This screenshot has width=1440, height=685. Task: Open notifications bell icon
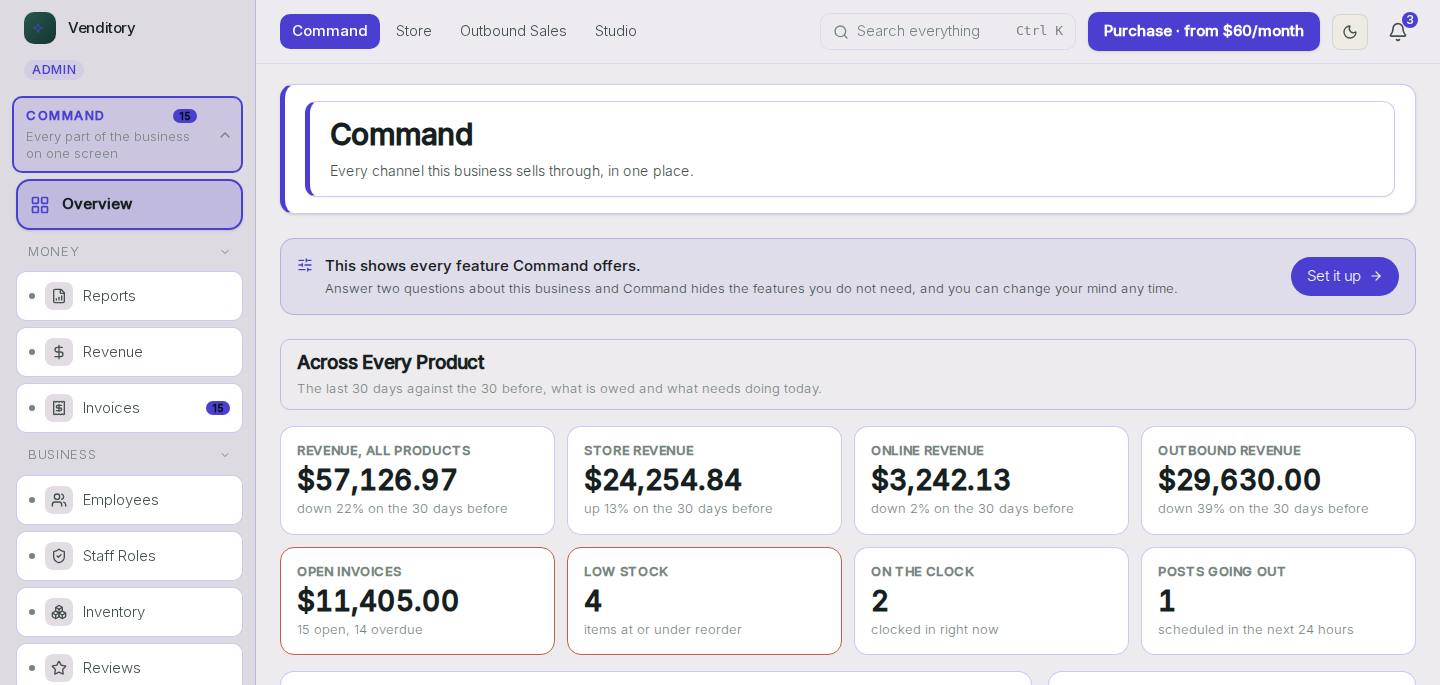click(x=1398, y=32)
